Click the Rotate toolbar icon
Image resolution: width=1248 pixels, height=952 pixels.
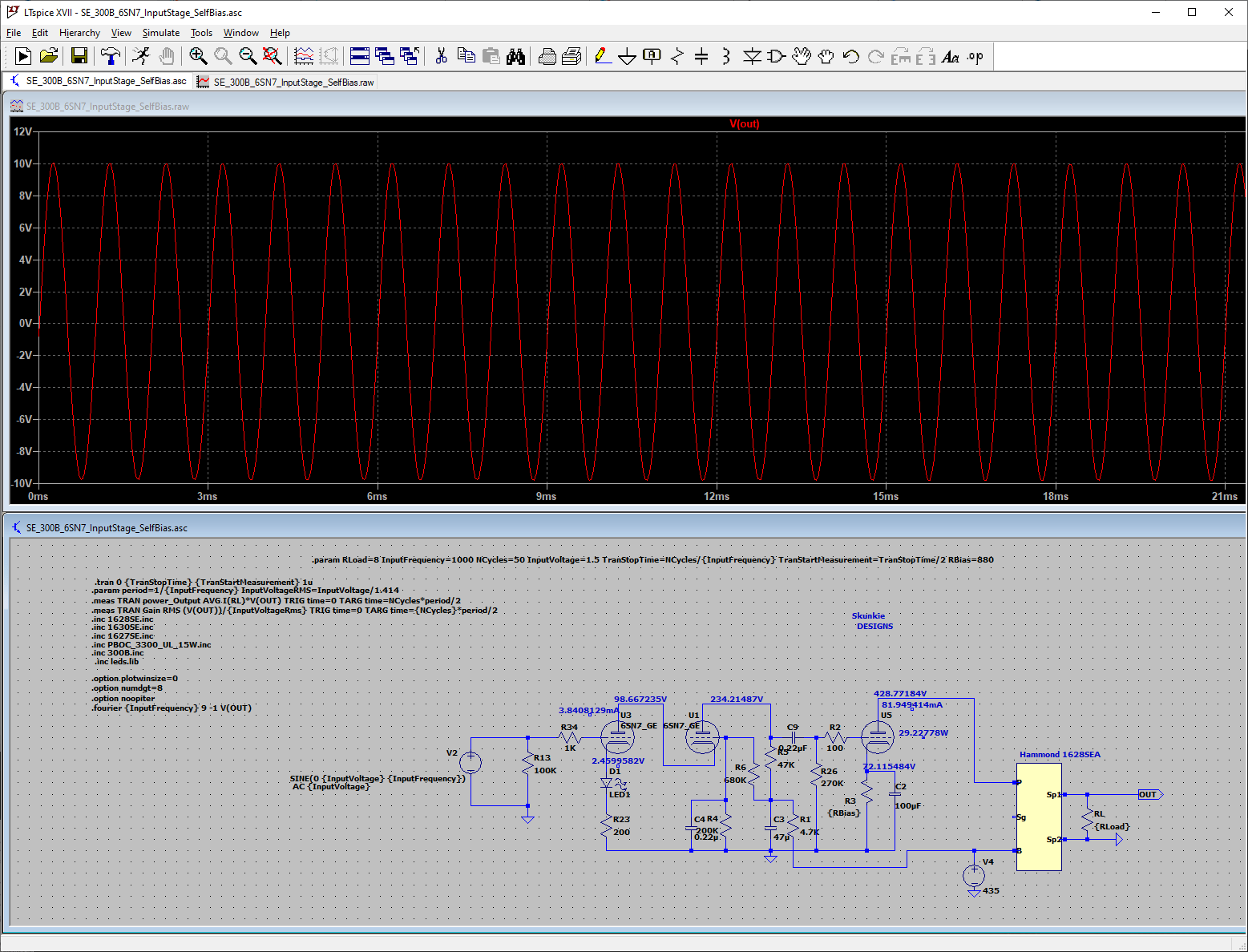[901, 56]
